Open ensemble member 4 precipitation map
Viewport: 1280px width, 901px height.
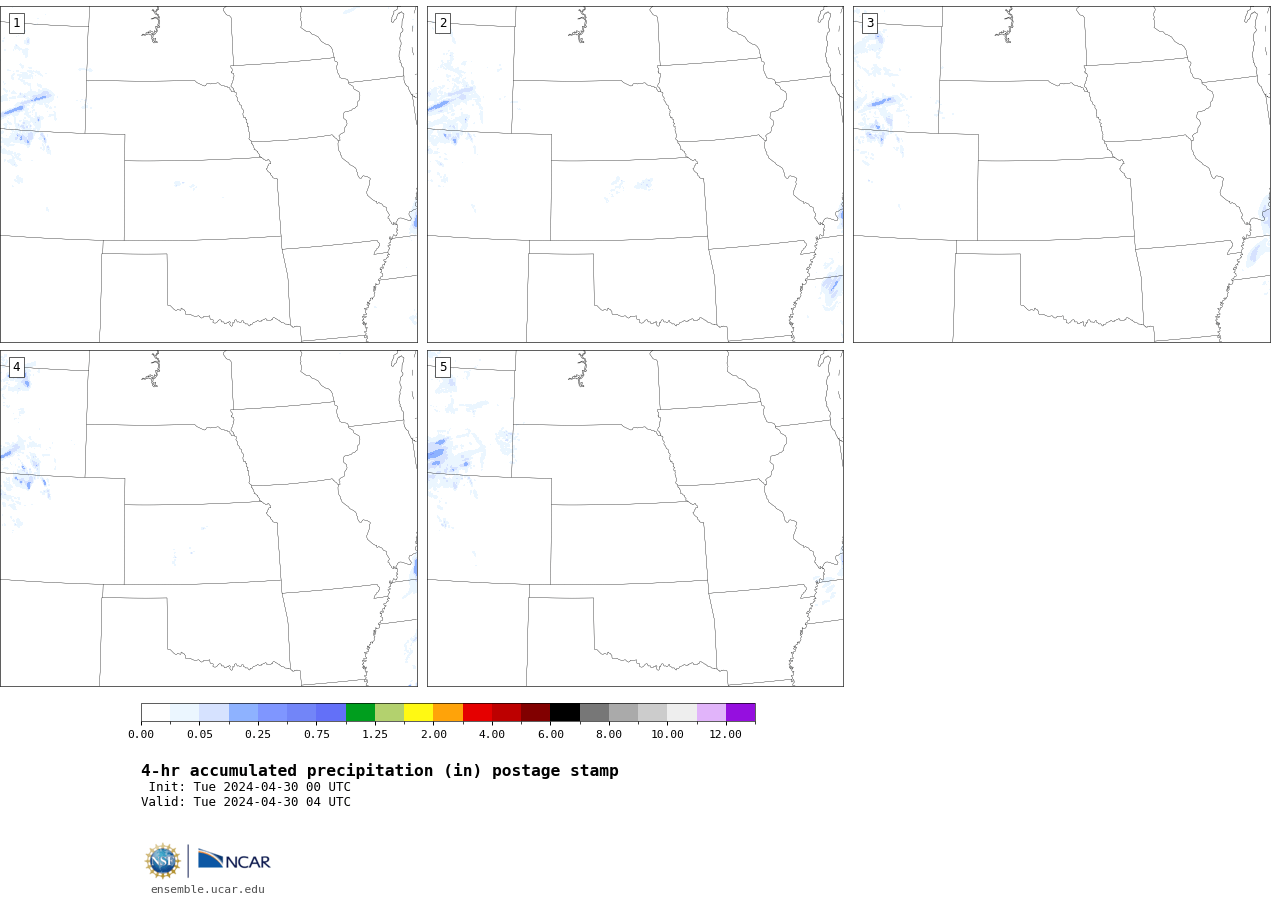209,518
